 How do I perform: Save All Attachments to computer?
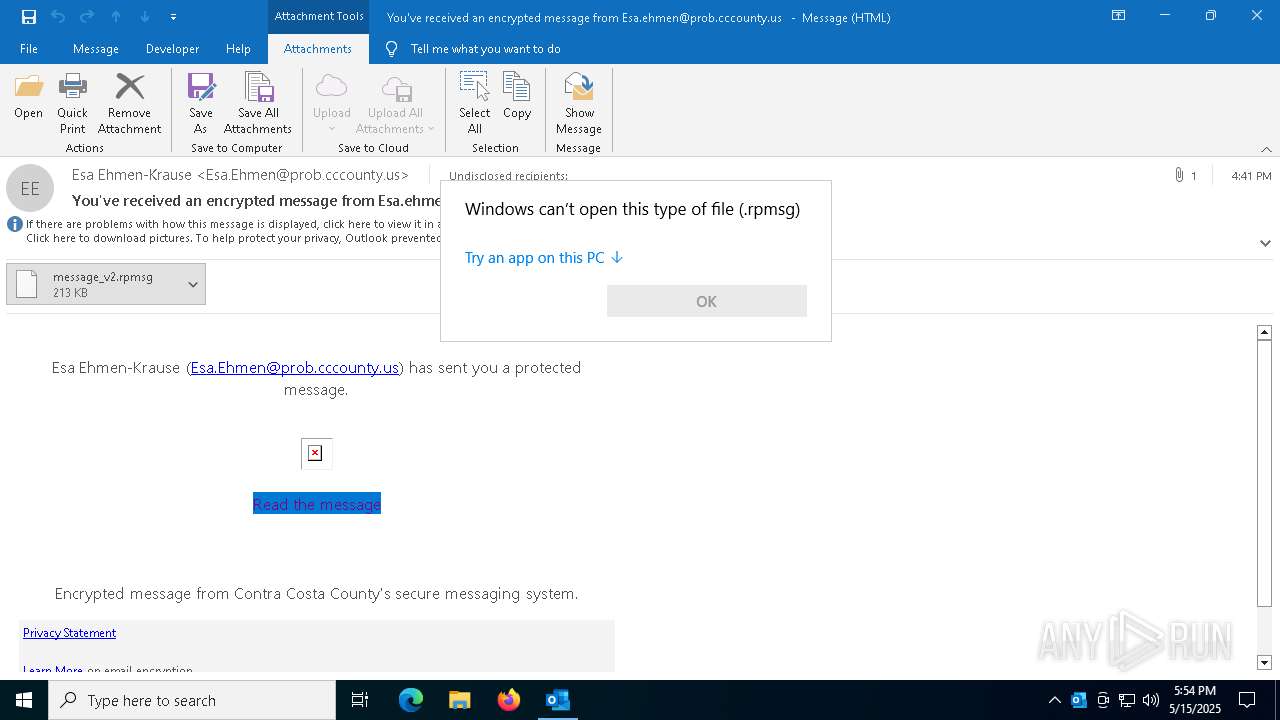click(x=258, y=104)
